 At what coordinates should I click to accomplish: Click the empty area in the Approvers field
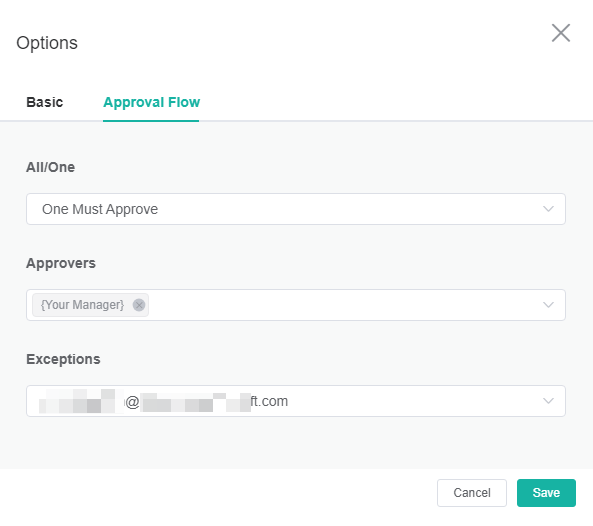coord(340,305)
